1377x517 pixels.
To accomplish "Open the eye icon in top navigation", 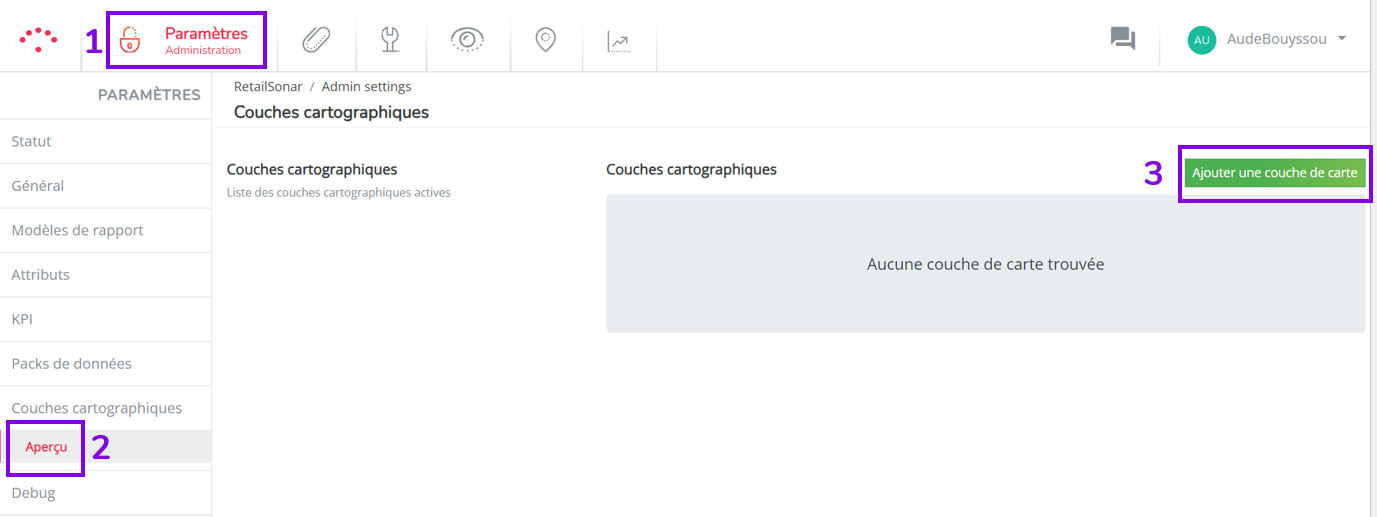I will pyautogui.click(x=467, y=40).
